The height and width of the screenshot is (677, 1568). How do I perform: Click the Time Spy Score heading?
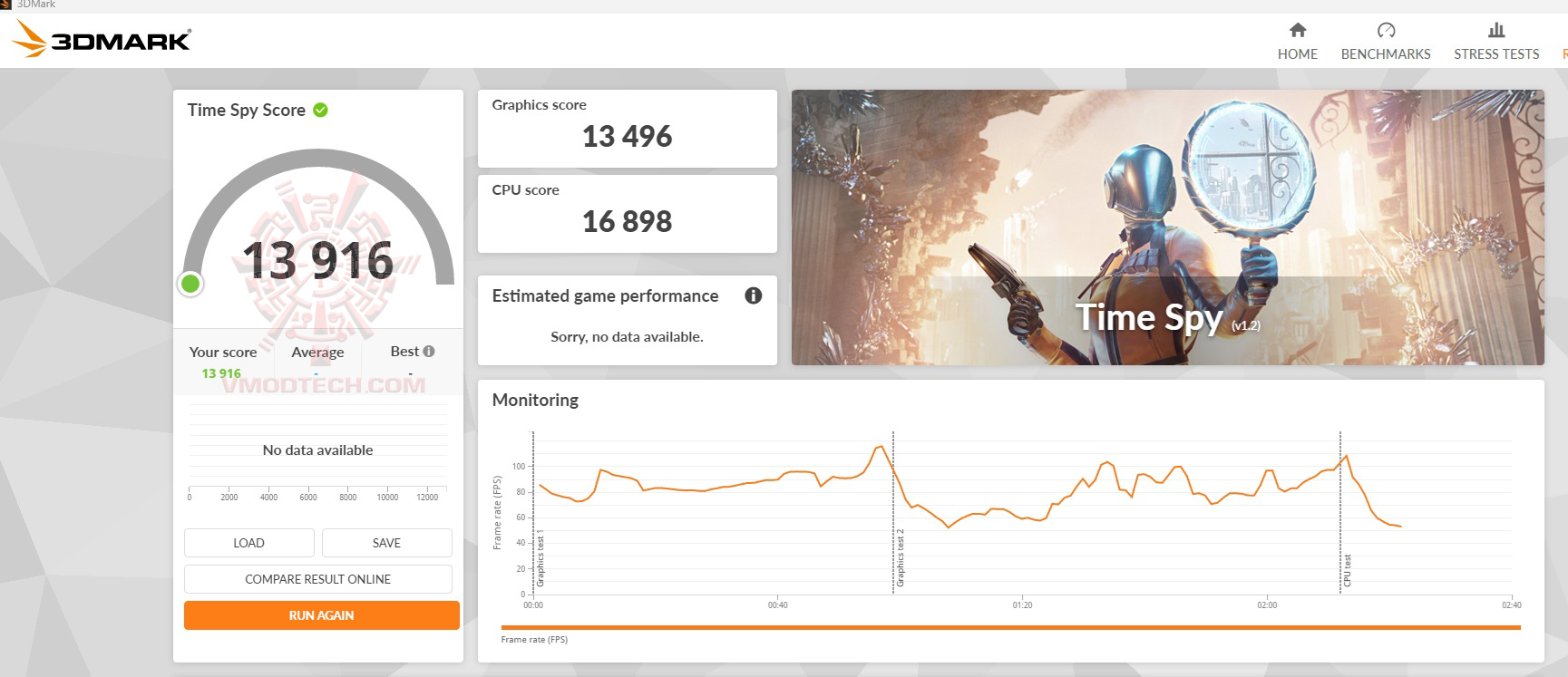[x=247, y=110]
